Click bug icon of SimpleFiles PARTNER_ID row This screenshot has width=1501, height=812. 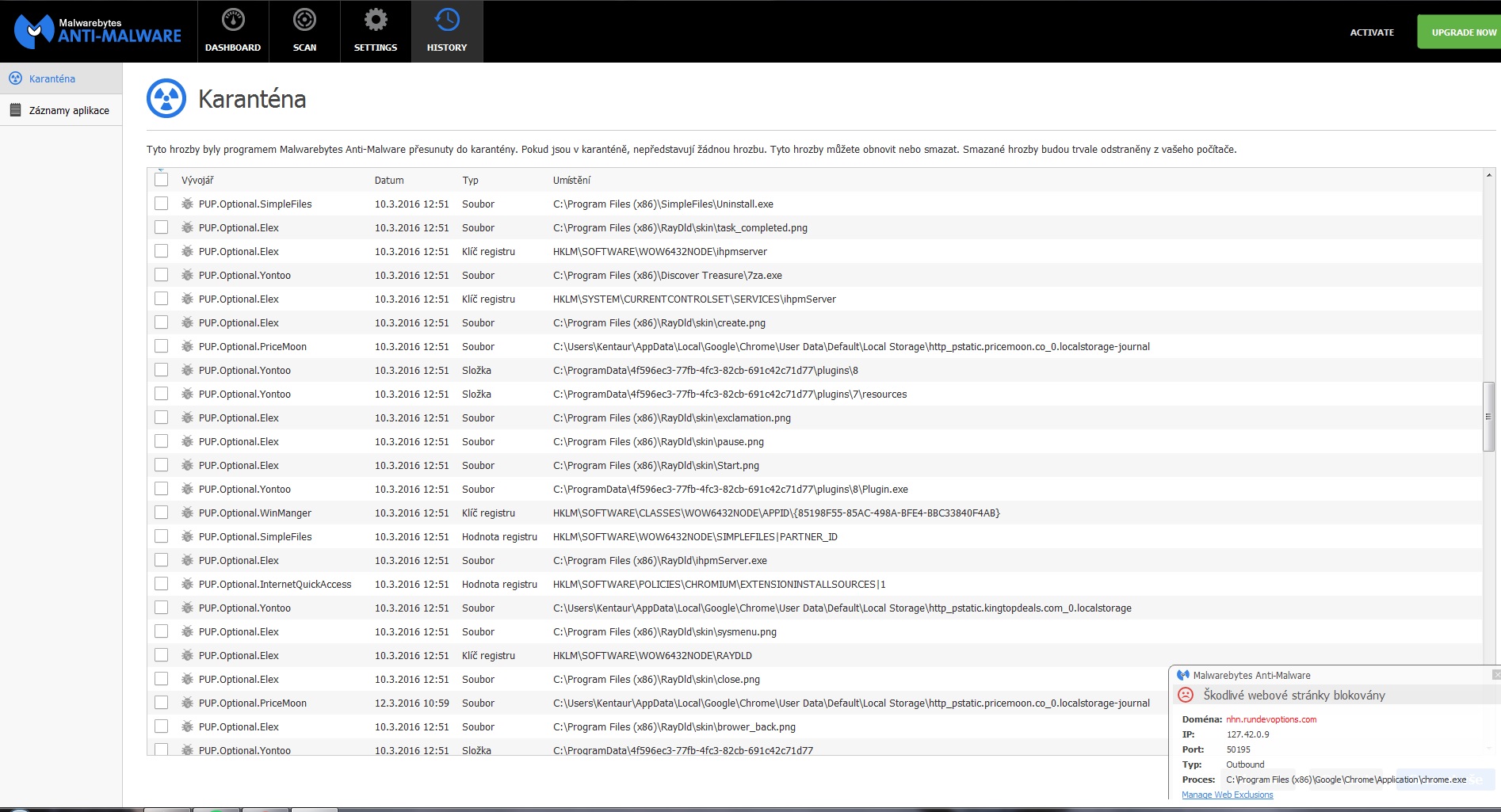(x=187, y=536)
